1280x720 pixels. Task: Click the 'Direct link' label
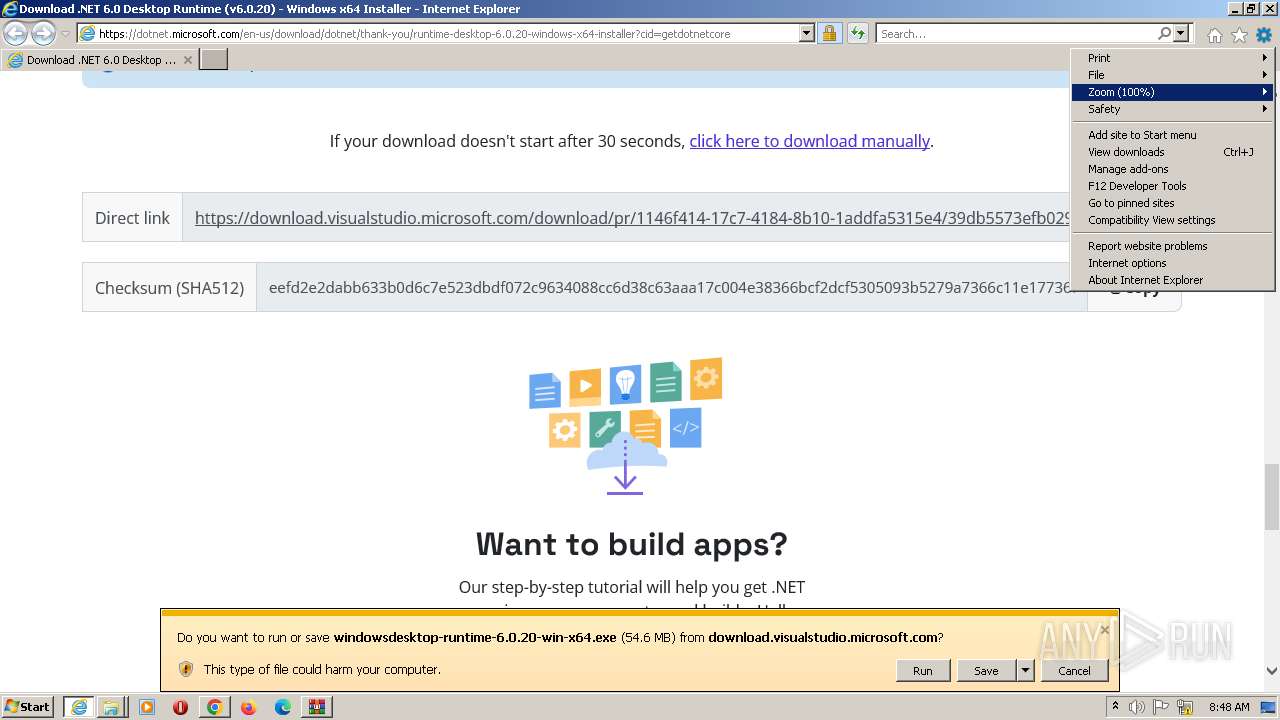[132, 218]
